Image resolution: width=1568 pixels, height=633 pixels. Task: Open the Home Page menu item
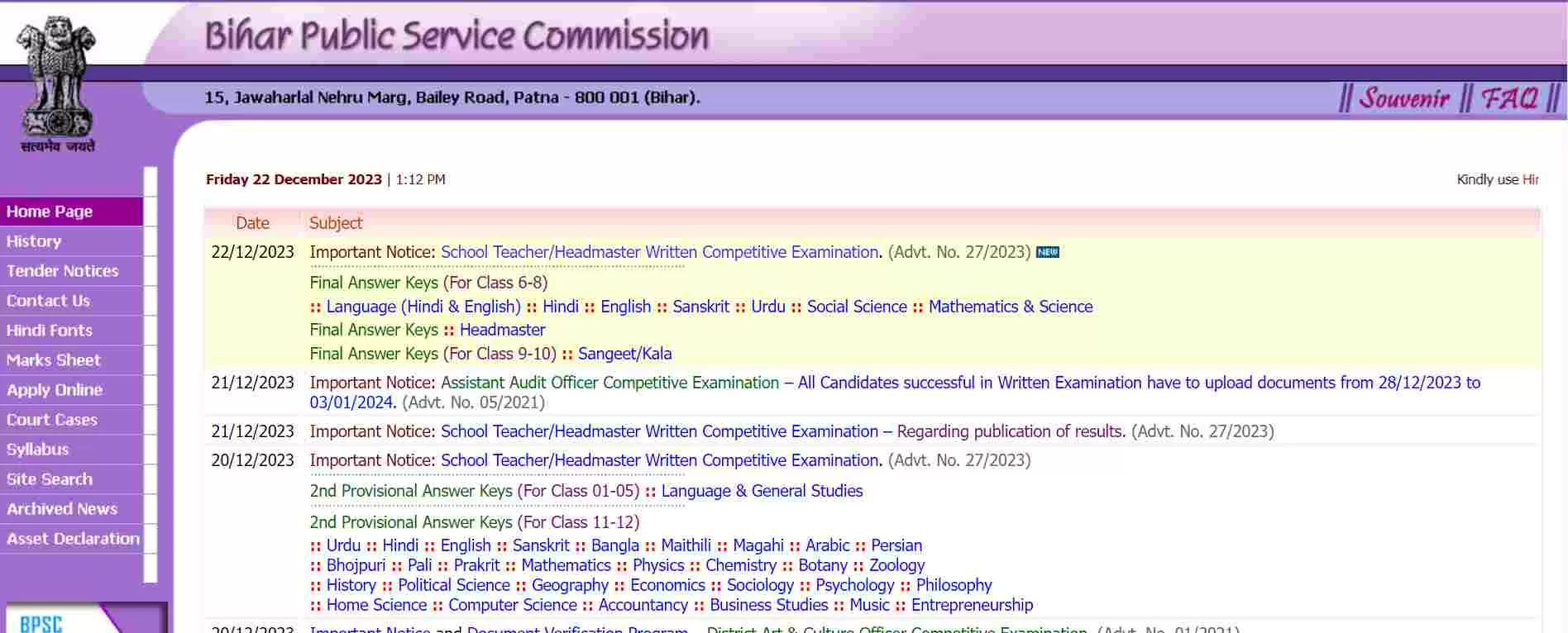coord(71,212)
